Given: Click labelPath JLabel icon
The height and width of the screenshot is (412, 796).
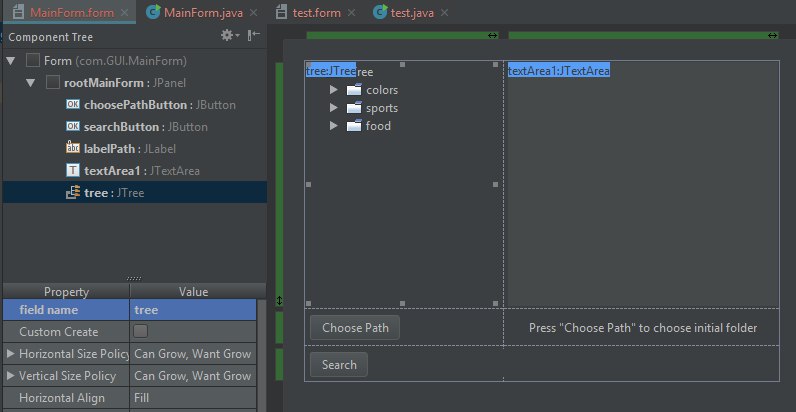Looking at the screenshot, I should click(x=72, y=148).
